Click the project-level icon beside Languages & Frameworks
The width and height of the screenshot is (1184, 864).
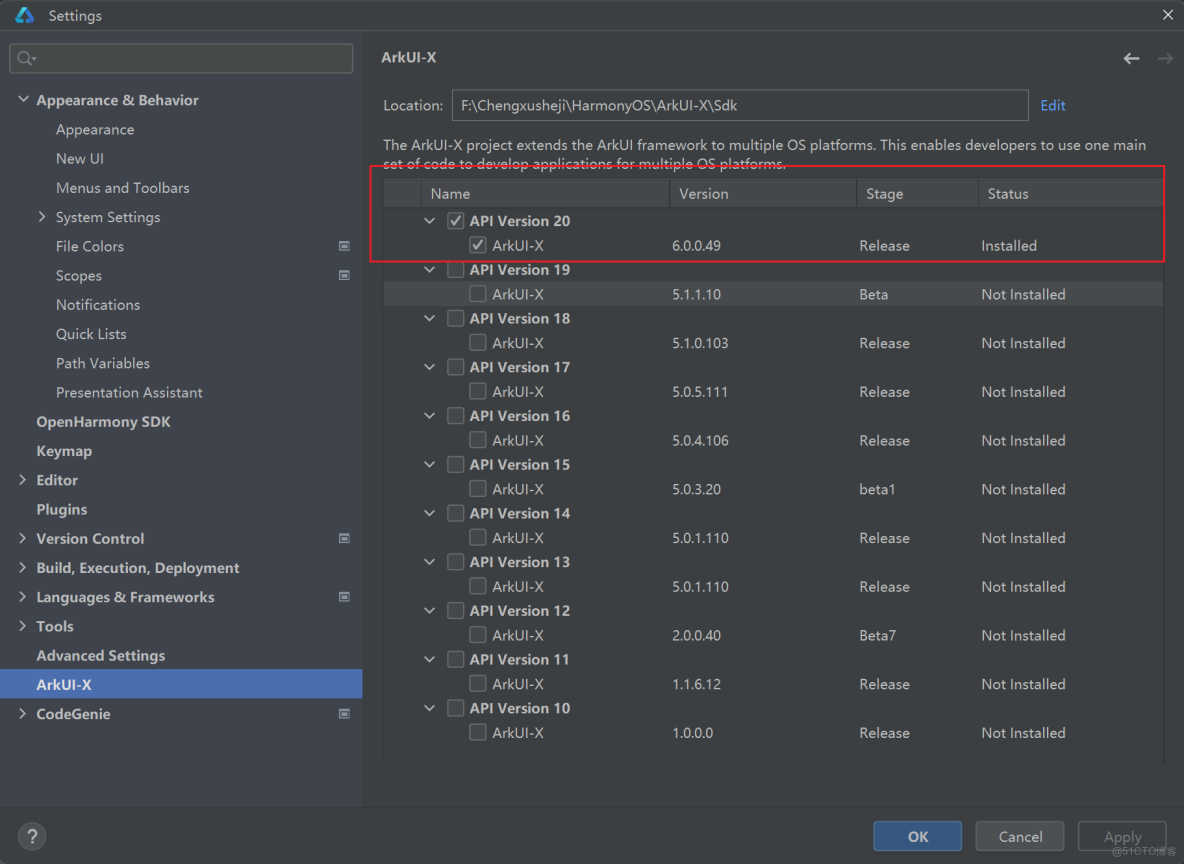tap(344, 597)
